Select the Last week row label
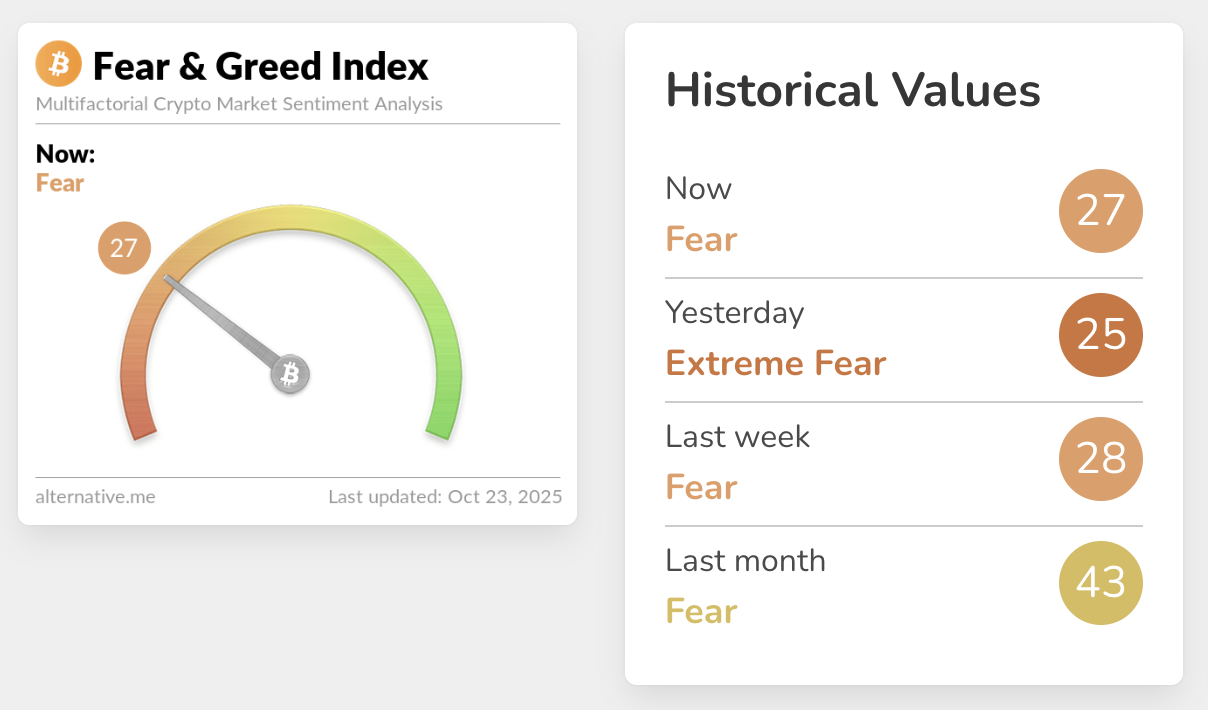This screenshot has width=1208, height=710. point(737,437)
